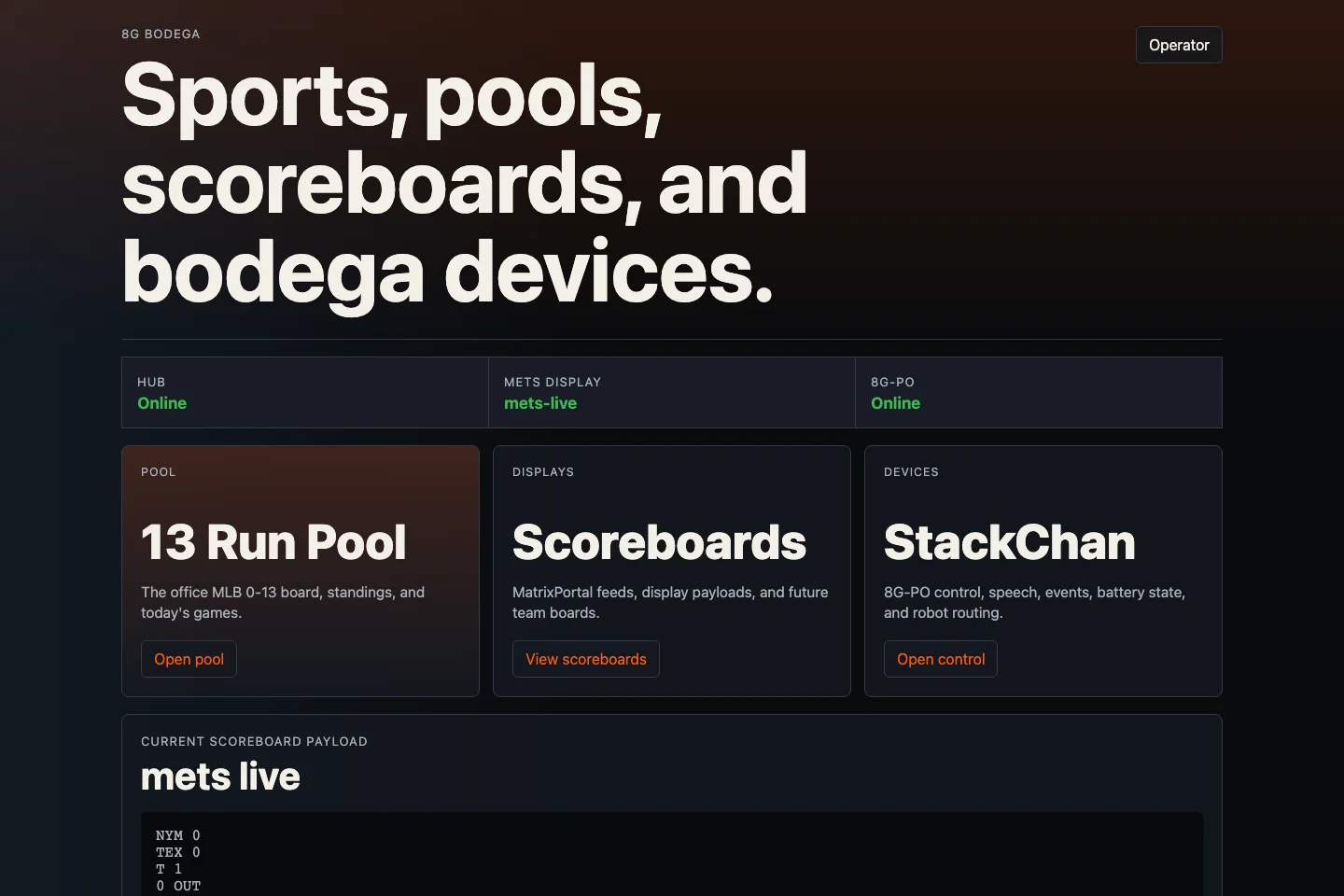Click the POOL category label
The width and height of the screenshot is (1344, 896).
pos(159,471)
